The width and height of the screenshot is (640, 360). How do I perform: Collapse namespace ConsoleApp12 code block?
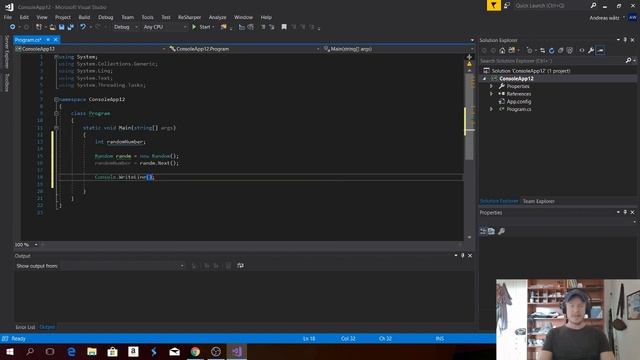tap(56, 99)
